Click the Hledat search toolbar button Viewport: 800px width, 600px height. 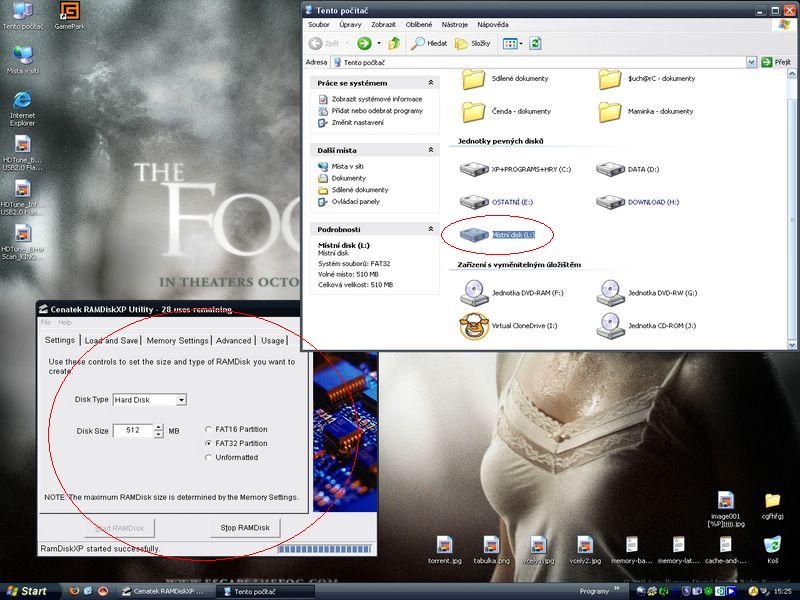click(429, 43)
